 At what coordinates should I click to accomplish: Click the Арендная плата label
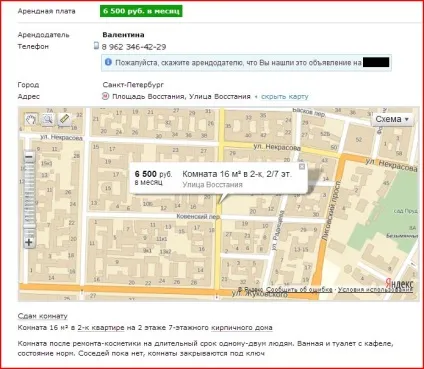pyautogui.click(x=47, y=11)
